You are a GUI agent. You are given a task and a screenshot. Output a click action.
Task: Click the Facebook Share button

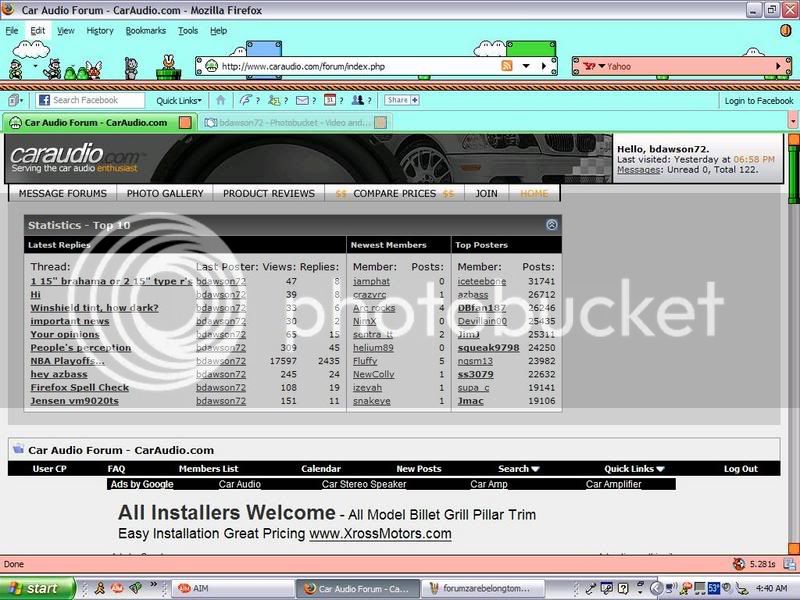[402, 100]
